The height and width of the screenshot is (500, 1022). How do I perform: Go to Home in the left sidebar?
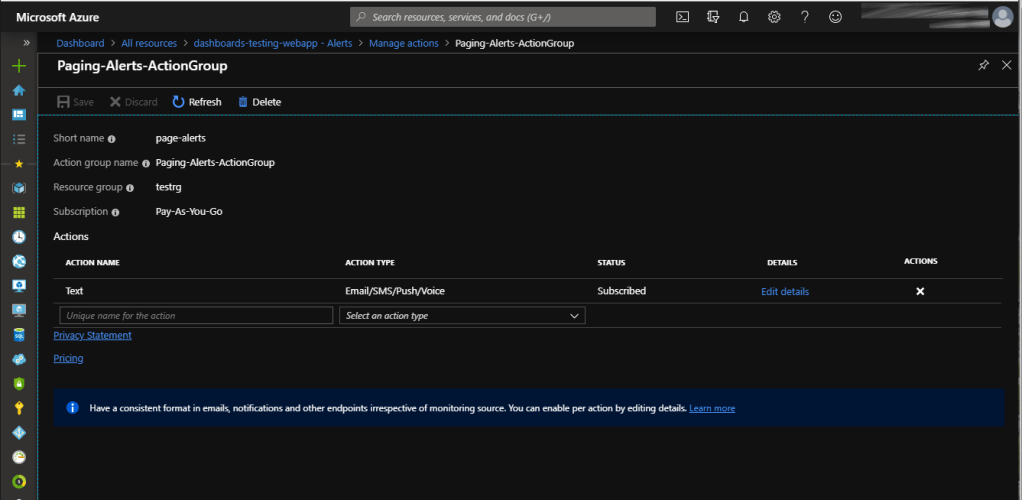pyautogui.click(x=18, y=90)
